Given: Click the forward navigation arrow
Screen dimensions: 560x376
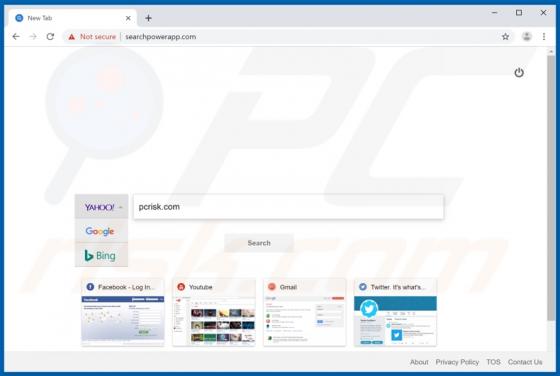Looking at the screenshot, I should 33,36.
